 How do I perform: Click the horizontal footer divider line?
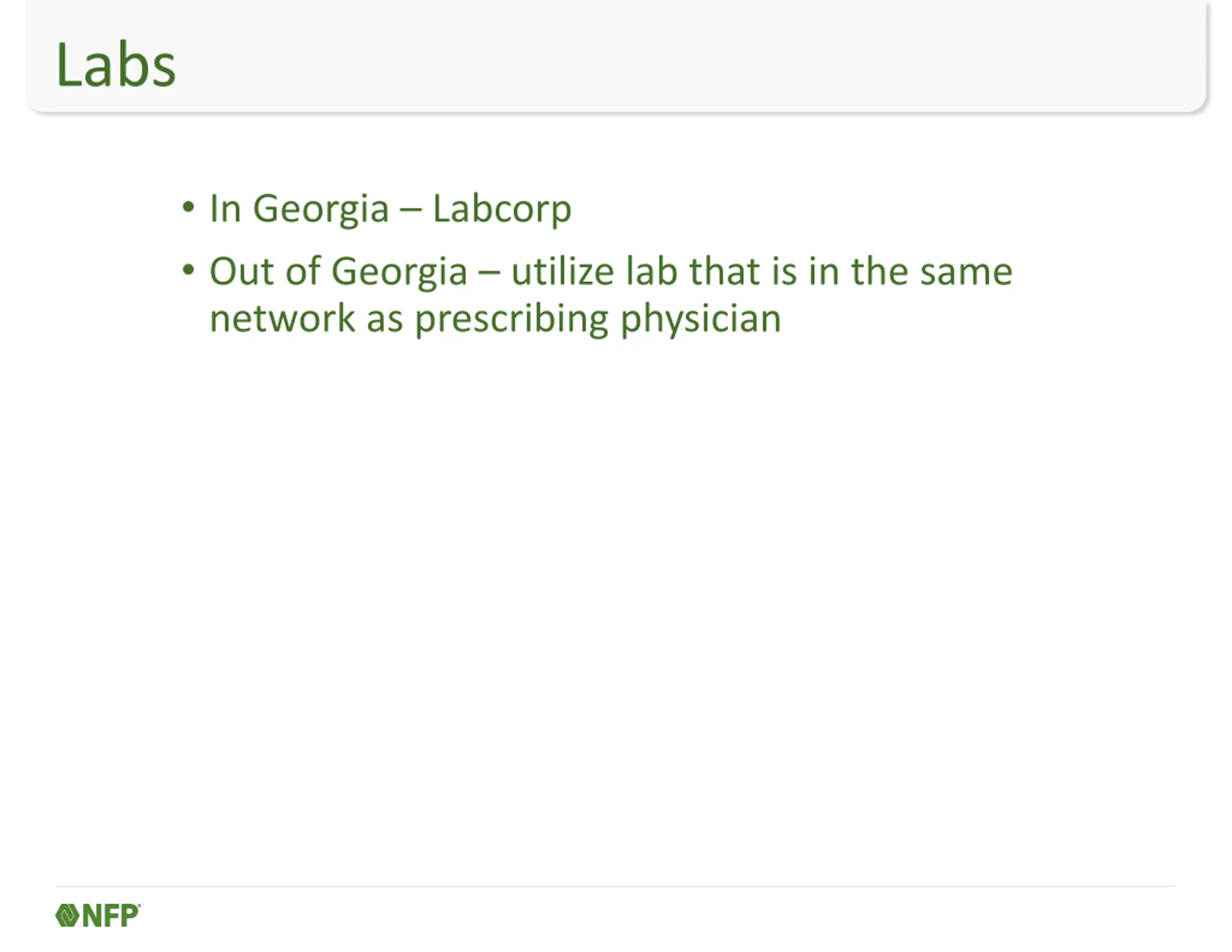(616, 886)
